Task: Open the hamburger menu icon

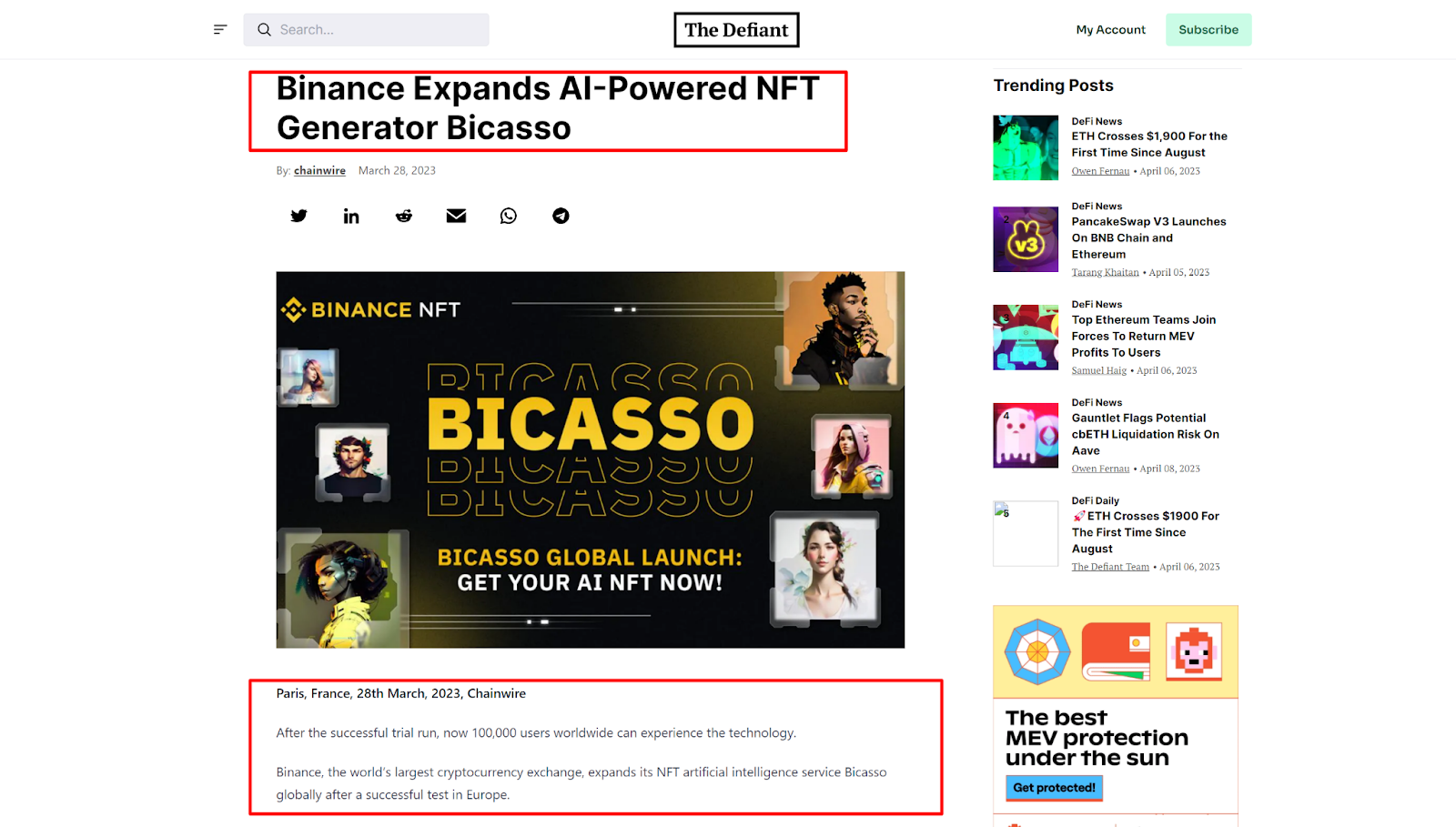Action: (x=220, y=30)
